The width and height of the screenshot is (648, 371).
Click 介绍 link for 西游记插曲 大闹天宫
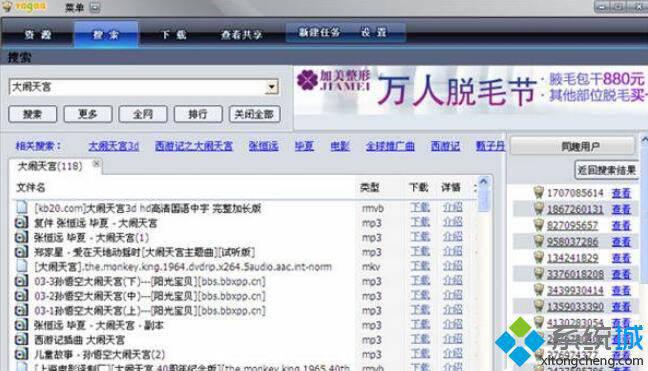(x=453, y=340)
